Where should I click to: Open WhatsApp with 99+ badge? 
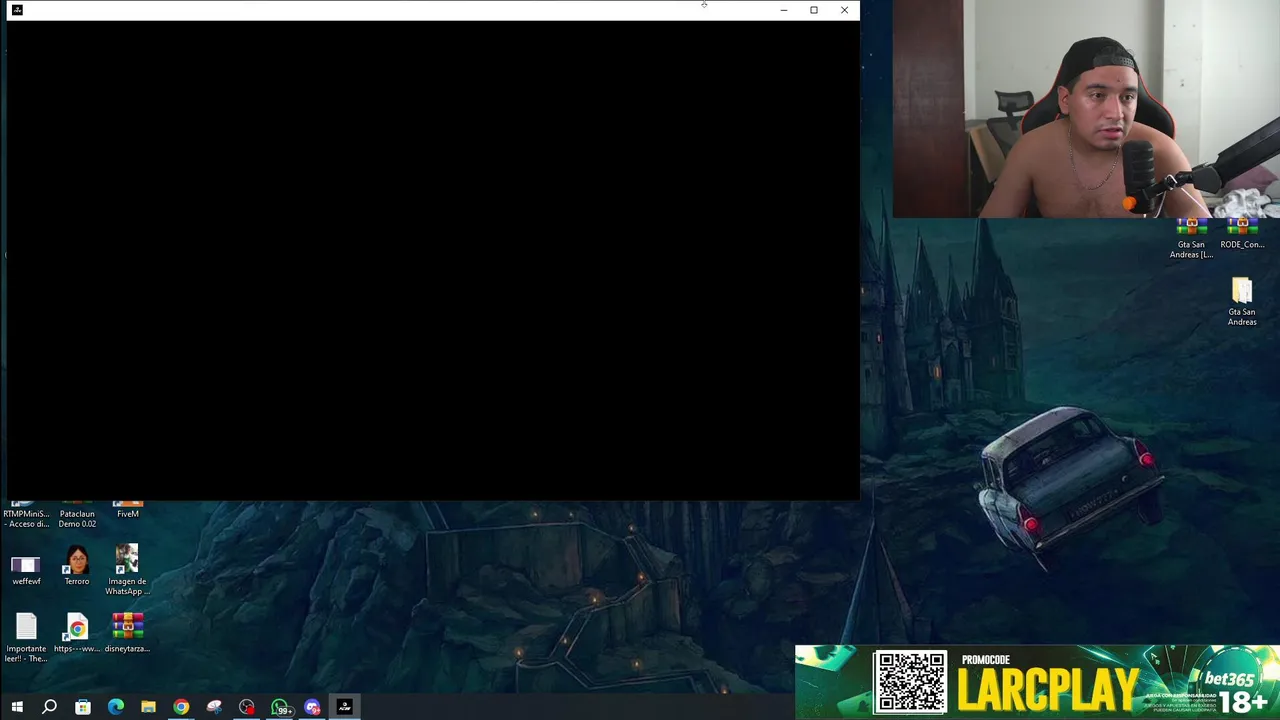point(280,707)
